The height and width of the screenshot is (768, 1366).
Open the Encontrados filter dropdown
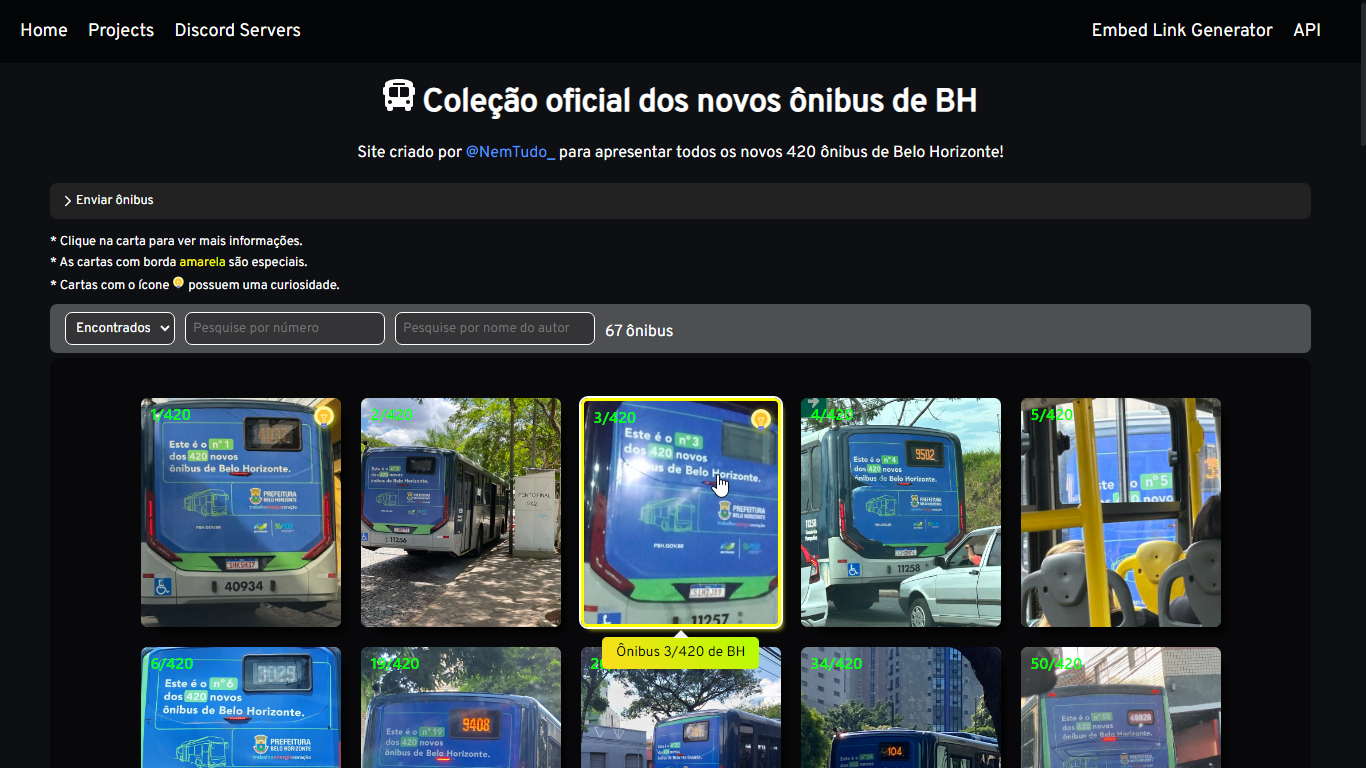point(120,328)
